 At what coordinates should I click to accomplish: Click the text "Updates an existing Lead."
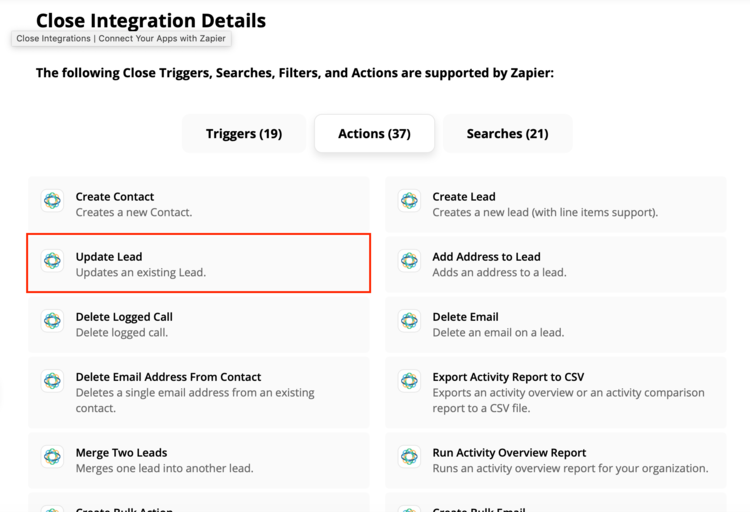[141, 273]
